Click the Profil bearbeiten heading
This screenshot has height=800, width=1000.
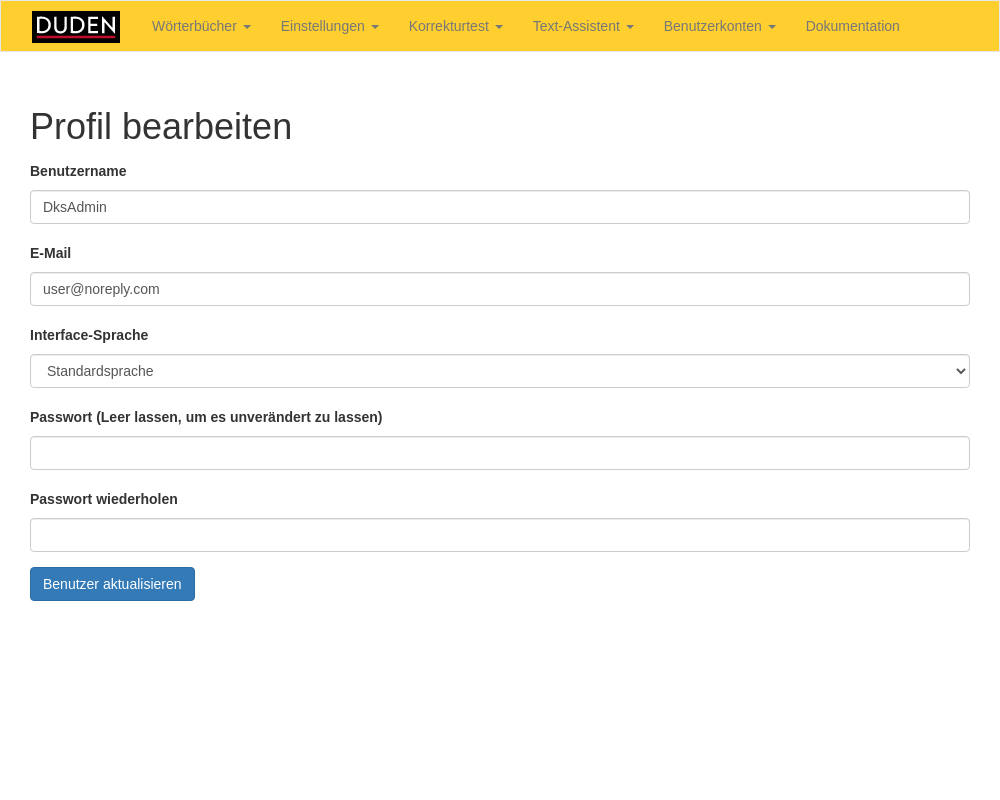[161, 127]
